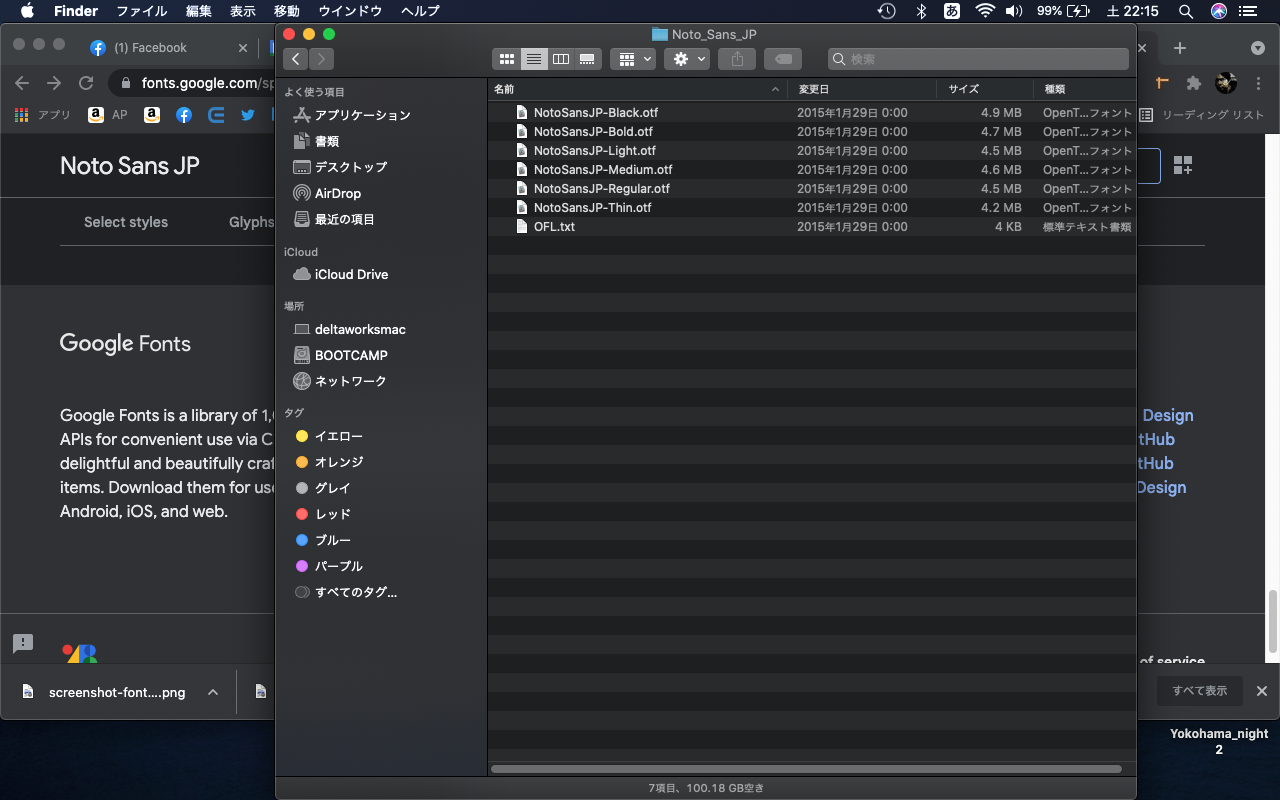This screenshot has height=800, width=1280.
Task: Select the オレンジ tag
Action: [329, 462]
